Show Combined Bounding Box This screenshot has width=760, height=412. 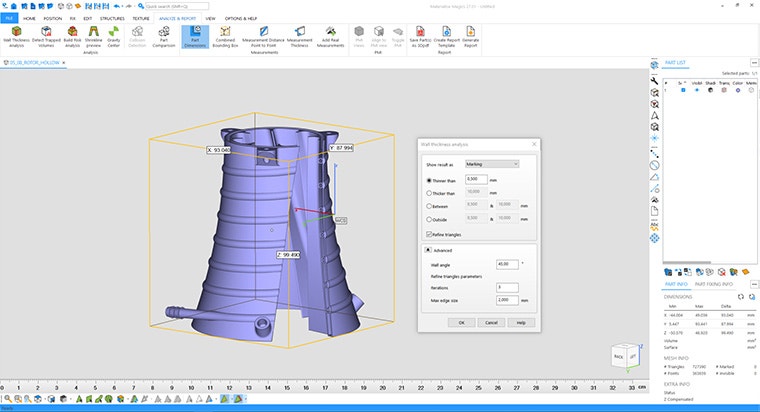point(225,37)
